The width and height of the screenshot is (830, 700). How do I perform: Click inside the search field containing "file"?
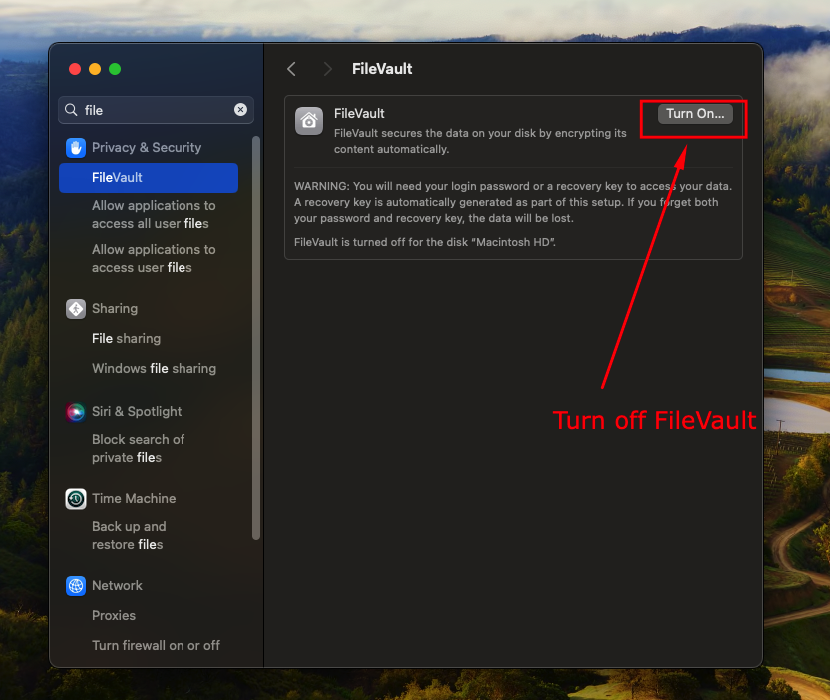[x=155, y=110]
